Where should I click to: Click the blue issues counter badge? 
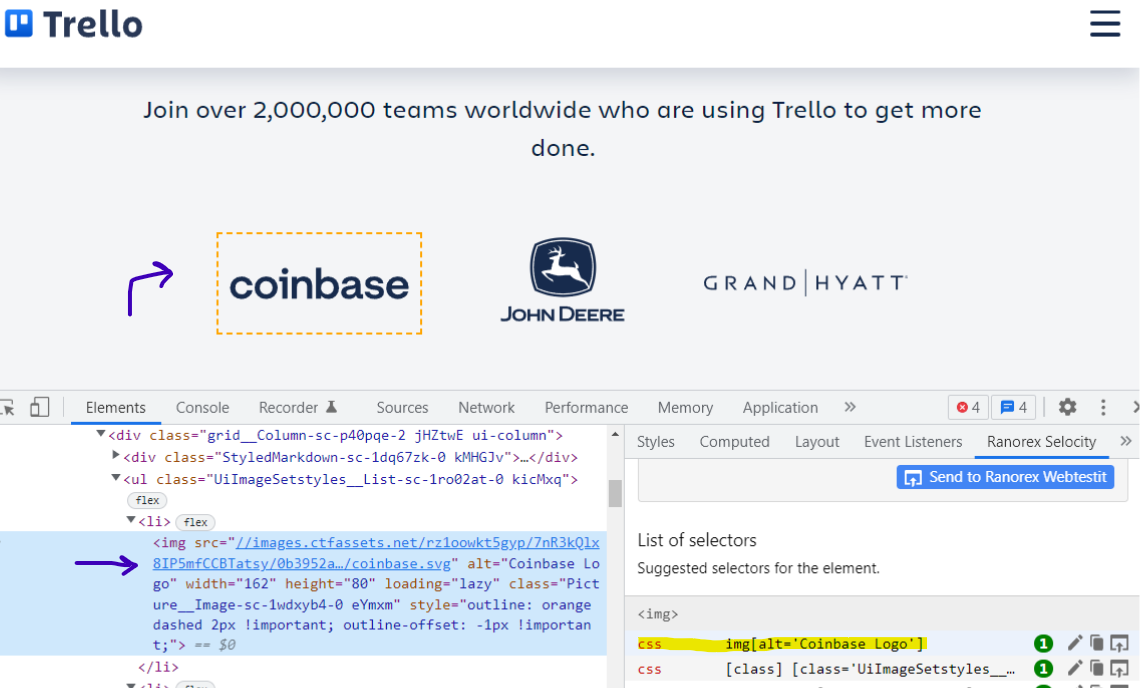click(1014, 407)
